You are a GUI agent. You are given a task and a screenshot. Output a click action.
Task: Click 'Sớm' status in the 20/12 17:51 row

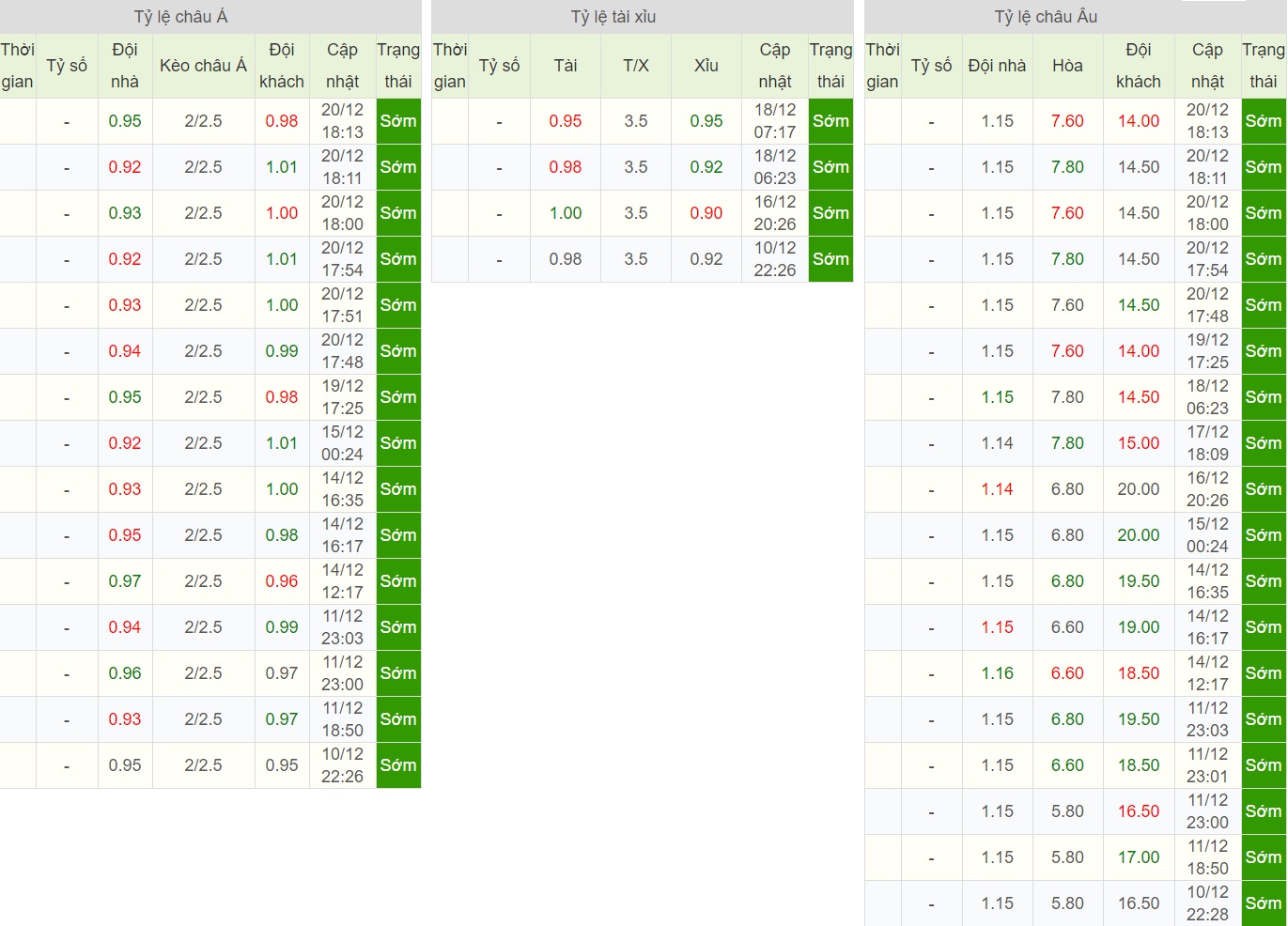coord(398,305)
